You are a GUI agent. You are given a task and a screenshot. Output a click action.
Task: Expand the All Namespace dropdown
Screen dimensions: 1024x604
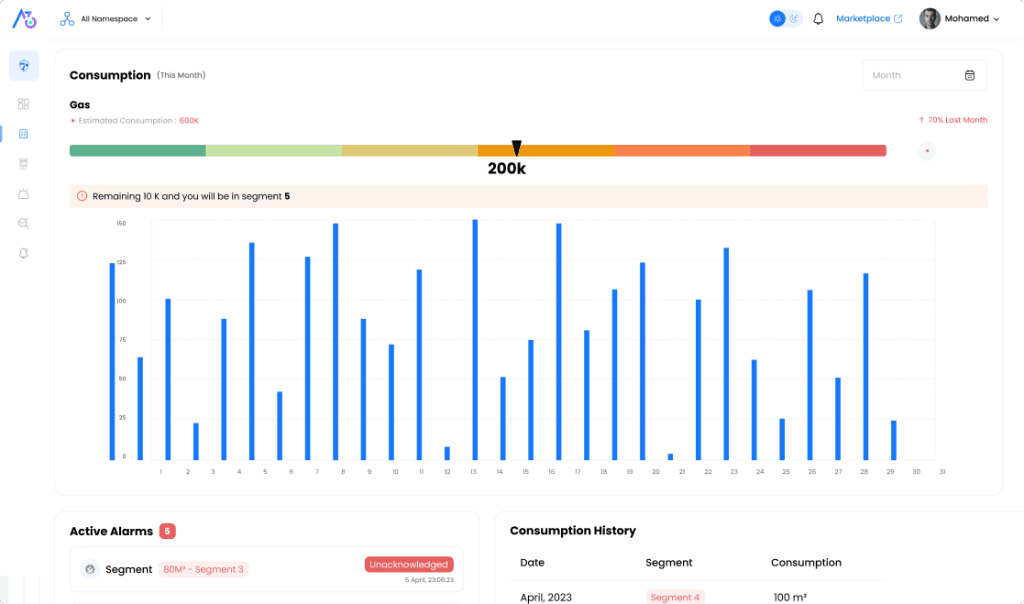coord(106,19)
